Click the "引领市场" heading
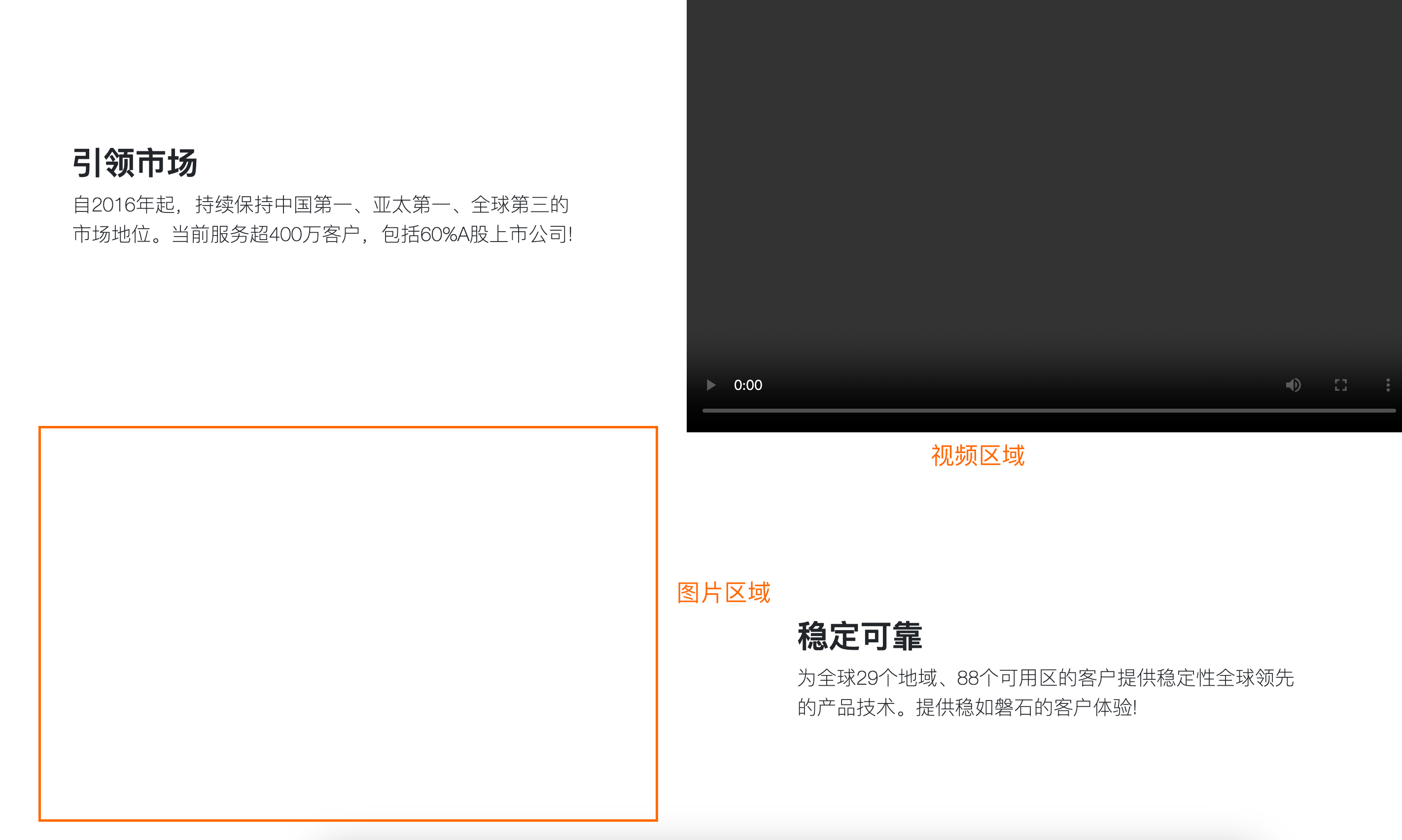This screenshot has width=1402, height=840. [135, 163]
